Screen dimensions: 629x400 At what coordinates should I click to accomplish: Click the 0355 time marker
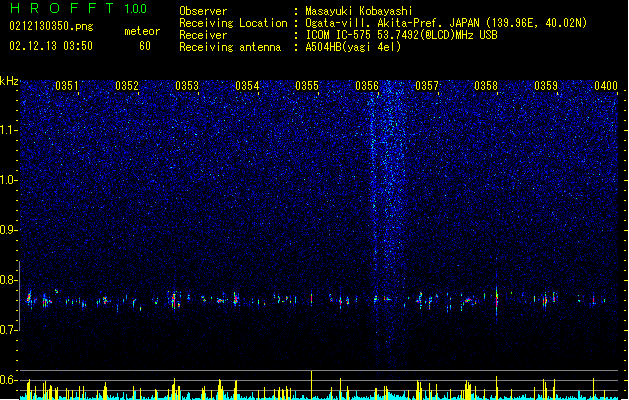tap(307, 86)
